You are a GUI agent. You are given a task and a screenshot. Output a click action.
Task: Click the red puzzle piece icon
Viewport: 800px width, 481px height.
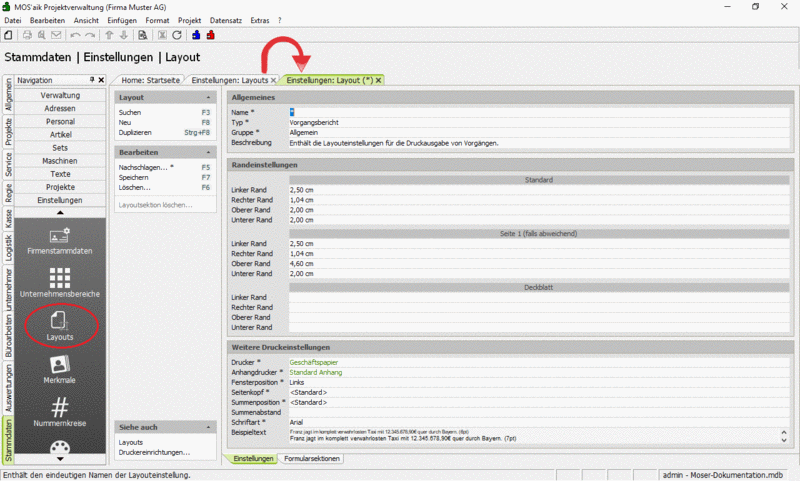211,35
